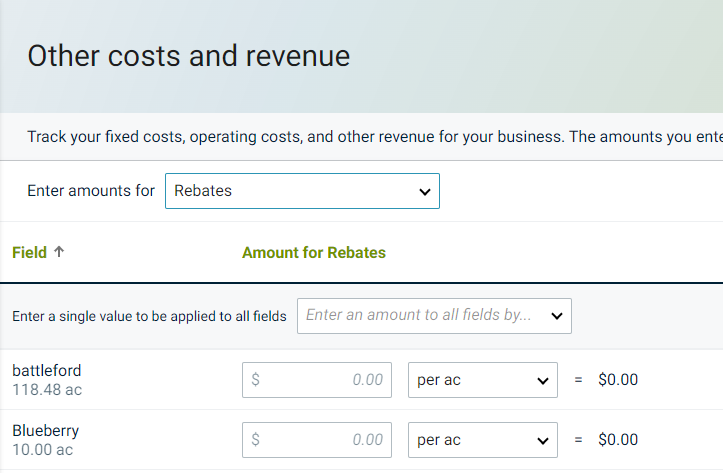Click battleford's dollar amount input field
This screenshot has height=473, width=723.
point(317,380)
